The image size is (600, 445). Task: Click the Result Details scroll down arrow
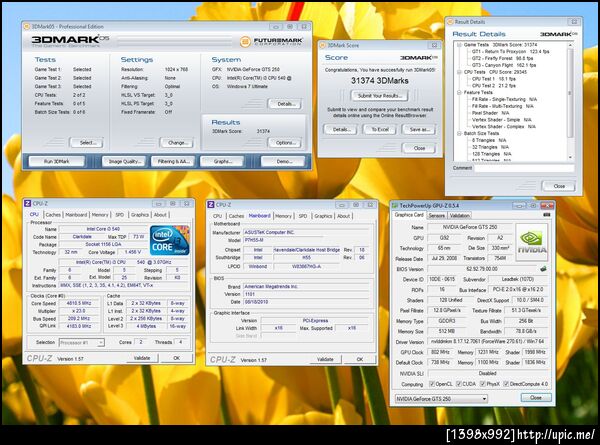570,157
